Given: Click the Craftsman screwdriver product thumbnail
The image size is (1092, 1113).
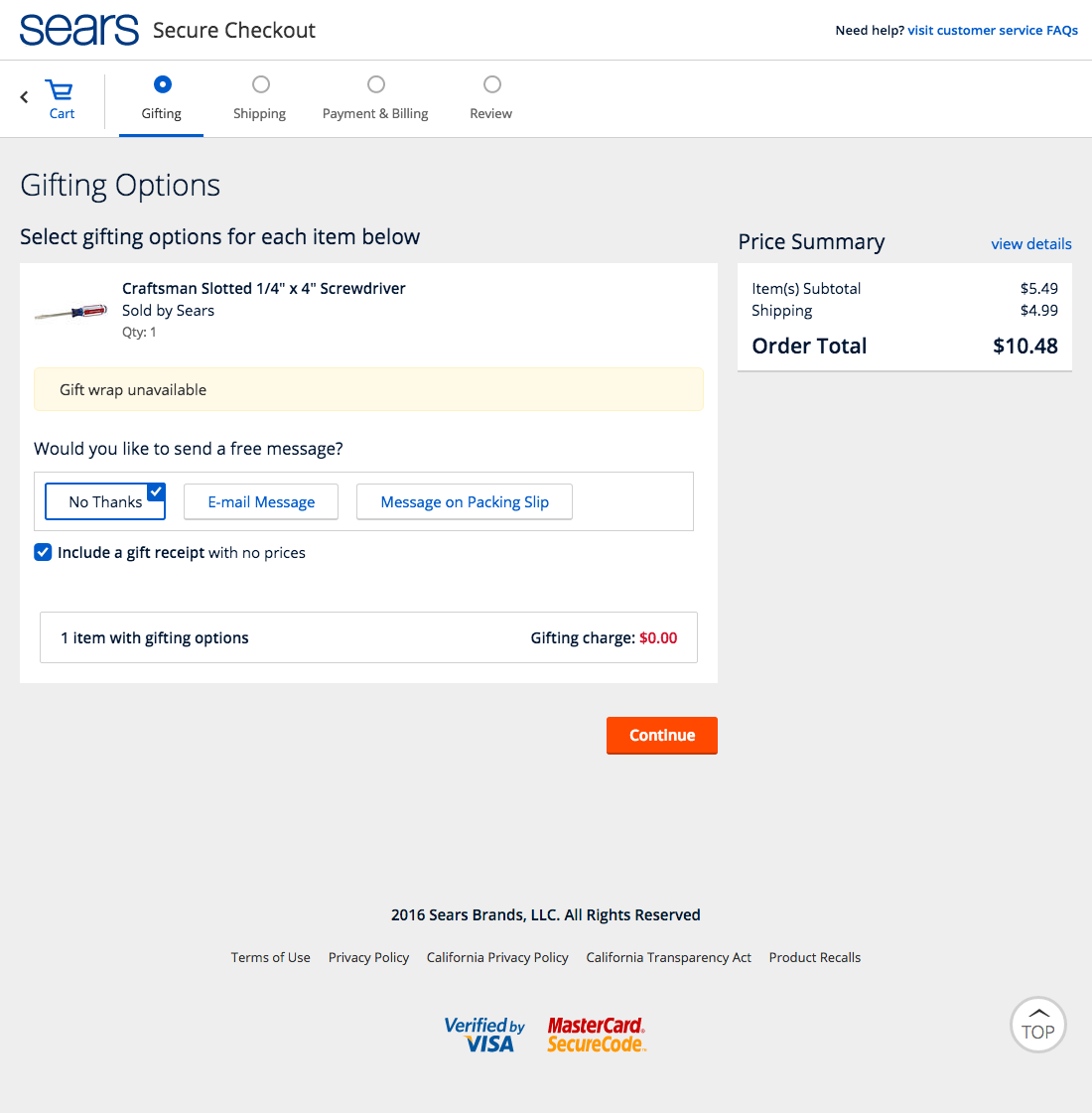Looking at the screenshot, I should [69, 309].
